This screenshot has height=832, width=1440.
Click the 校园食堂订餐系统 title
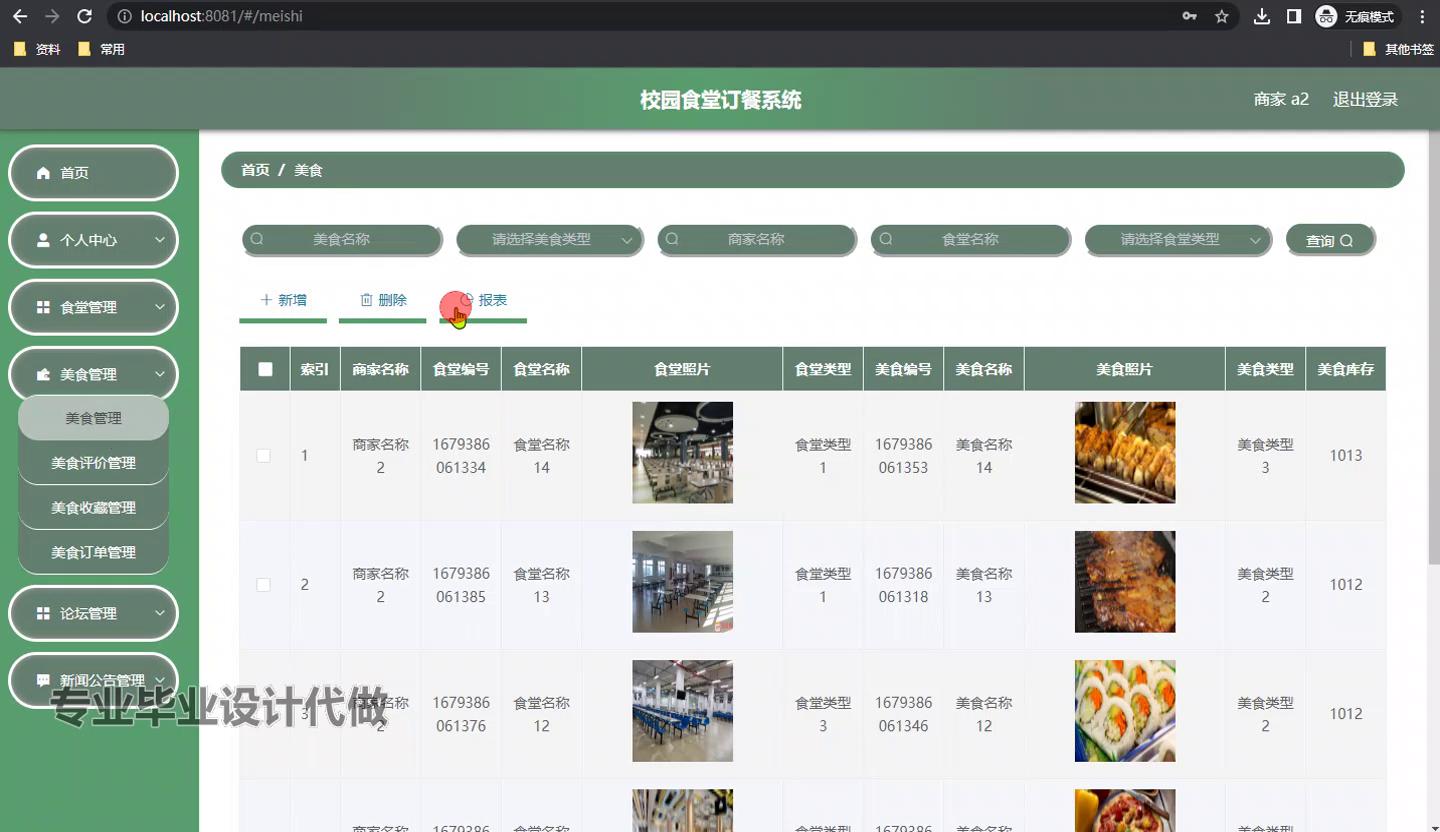pyautogui.click(x=720, y=100)
